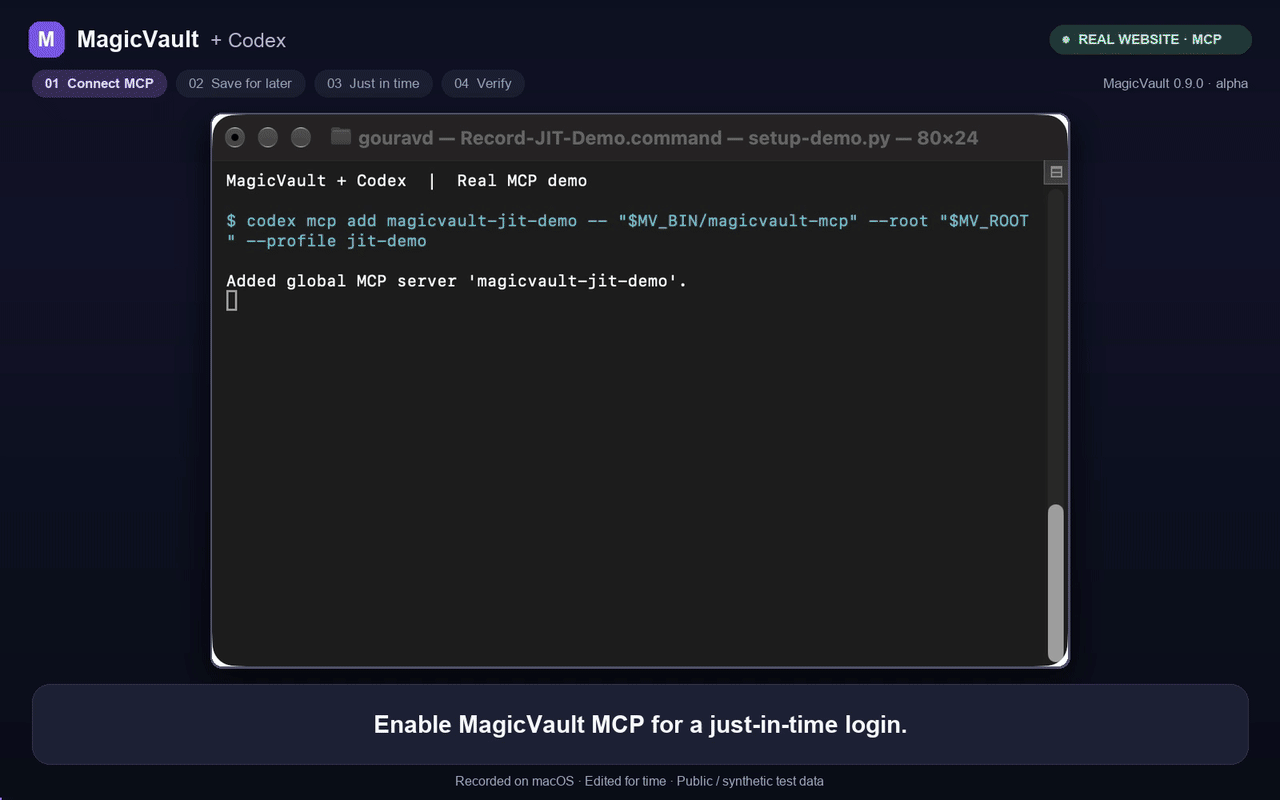Click the 'Enable MagicVault MCP' caption banner

pos(640,724)
